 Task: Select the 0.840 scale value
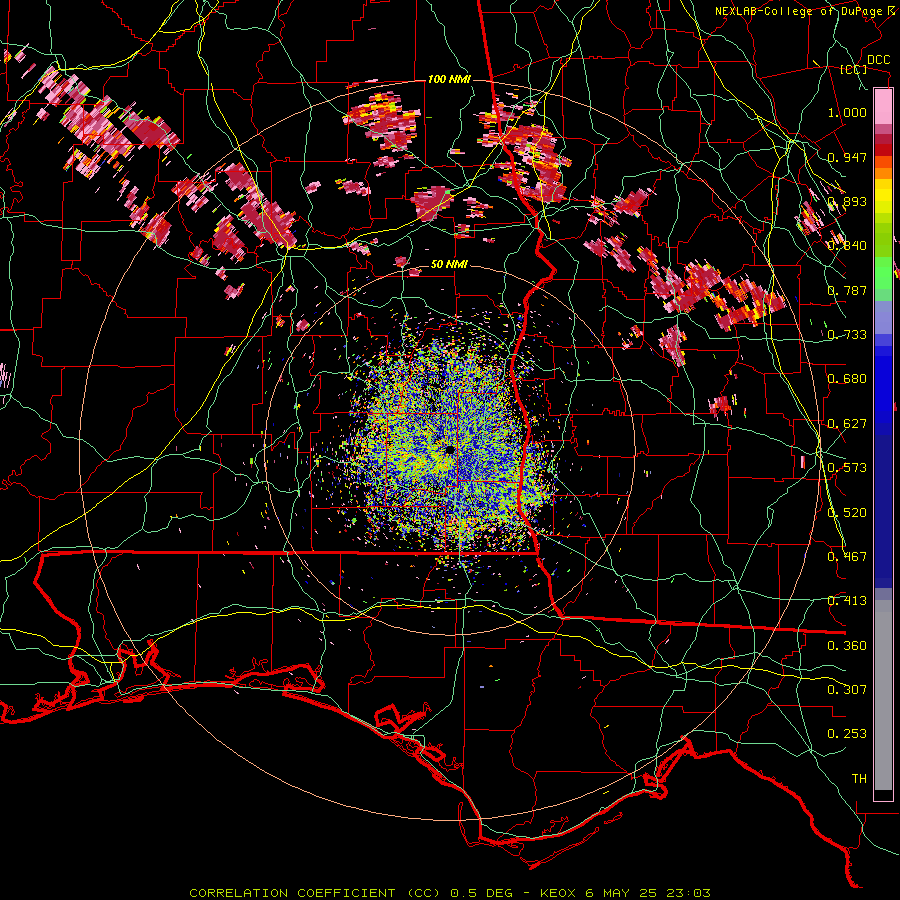pyautogui.click(x=847, y=246)
